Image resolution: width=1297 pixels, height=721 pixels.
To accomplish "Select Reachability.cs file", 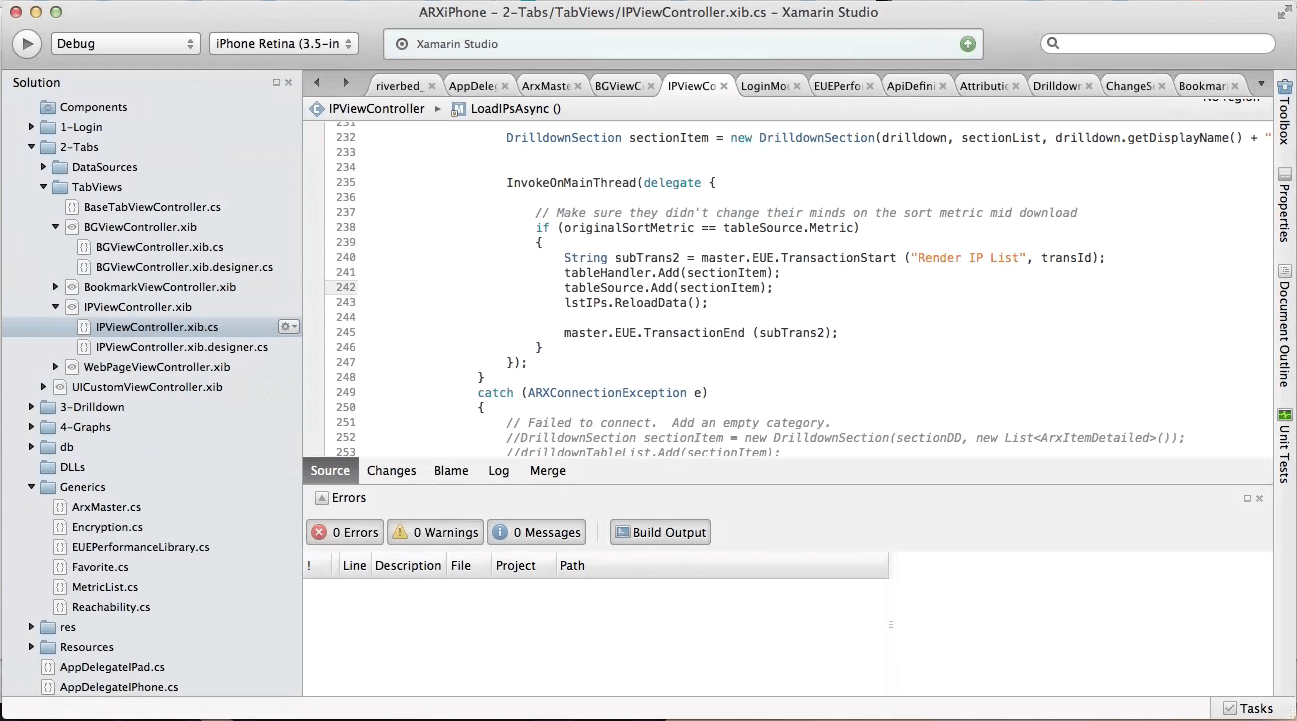I will coord(111,607).
